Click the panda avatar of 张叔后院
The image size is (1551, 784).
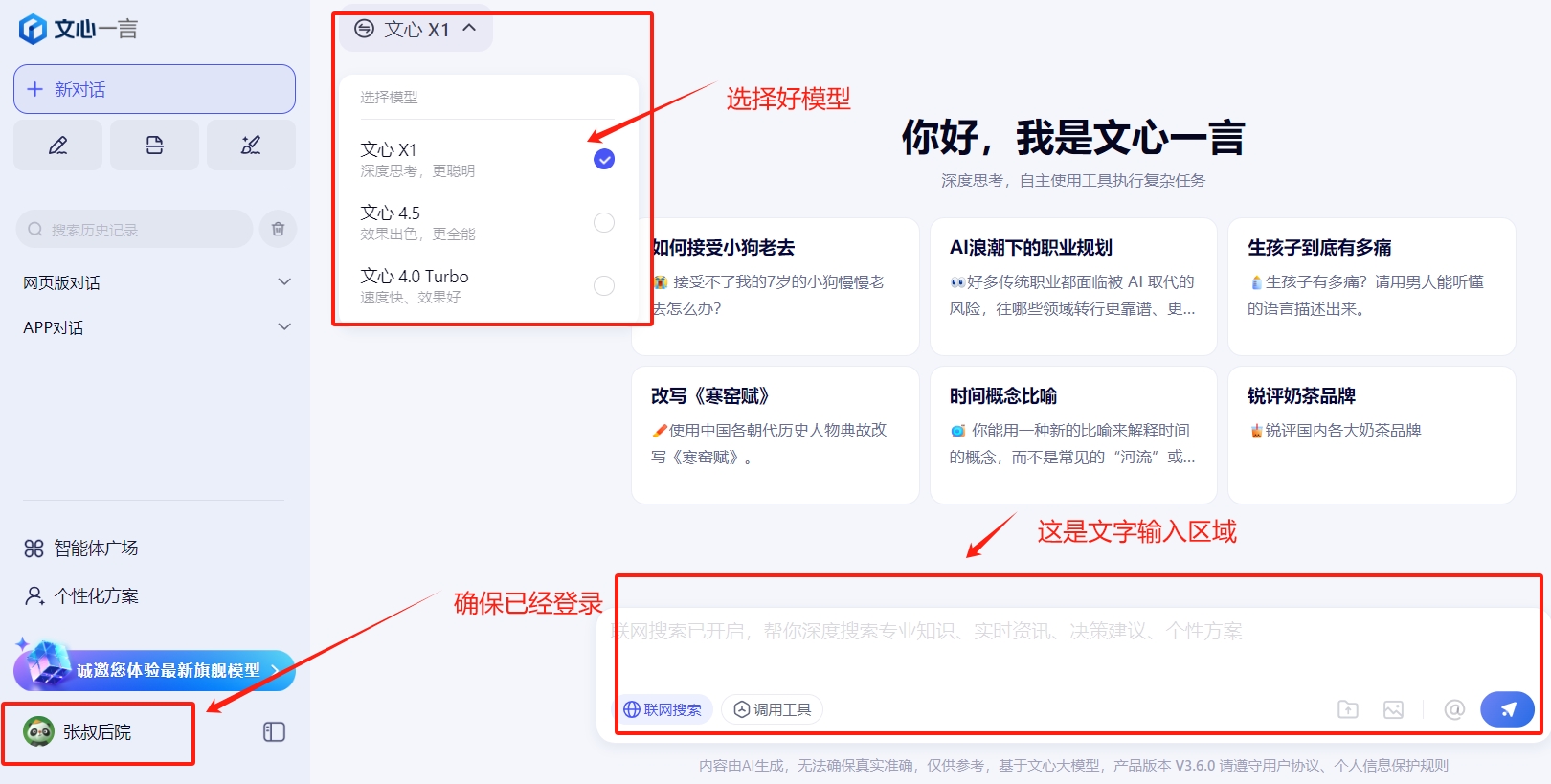click(x=38, y=731)
